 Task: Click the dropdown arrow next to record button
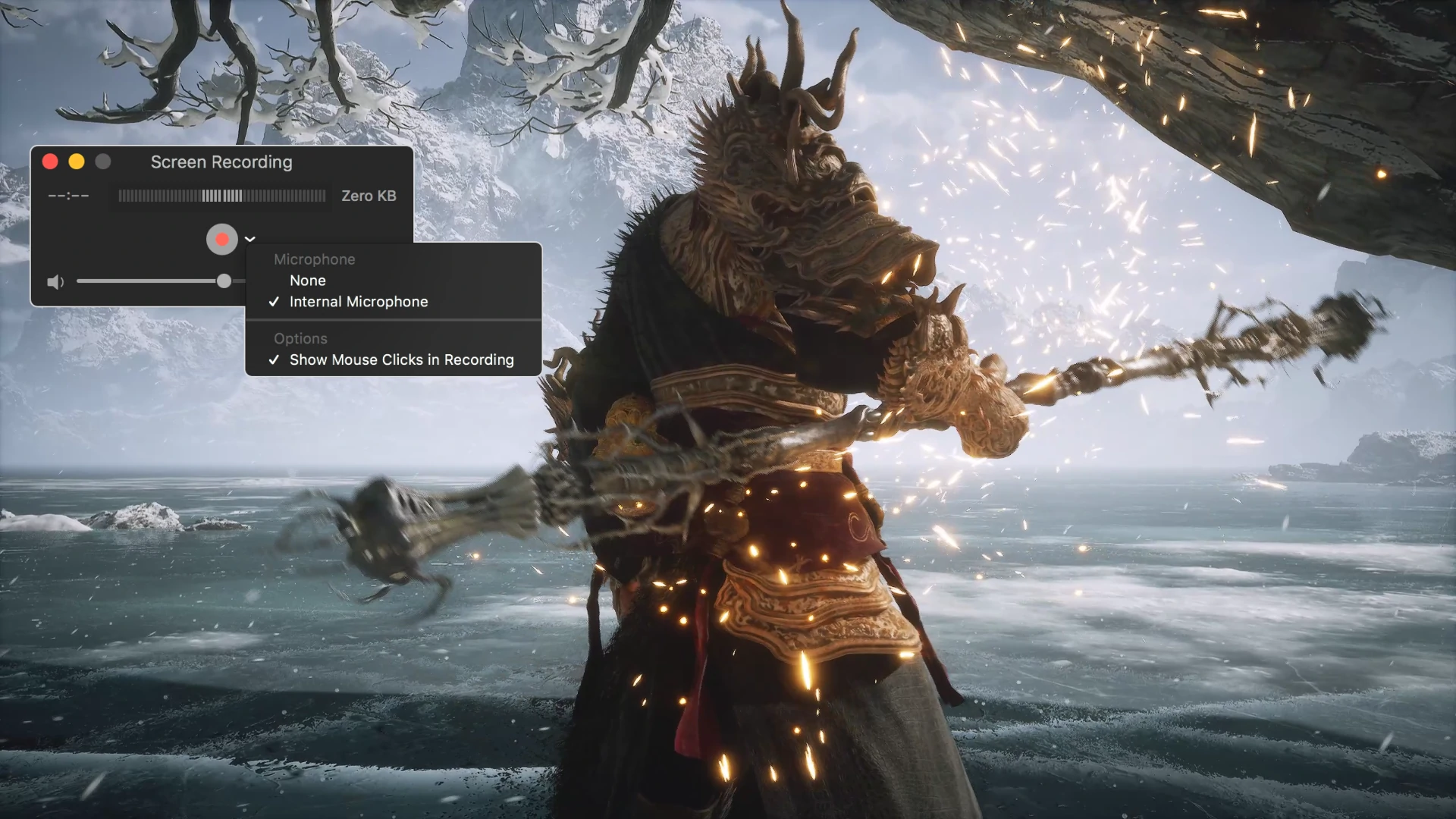click(x=250, y=238)
